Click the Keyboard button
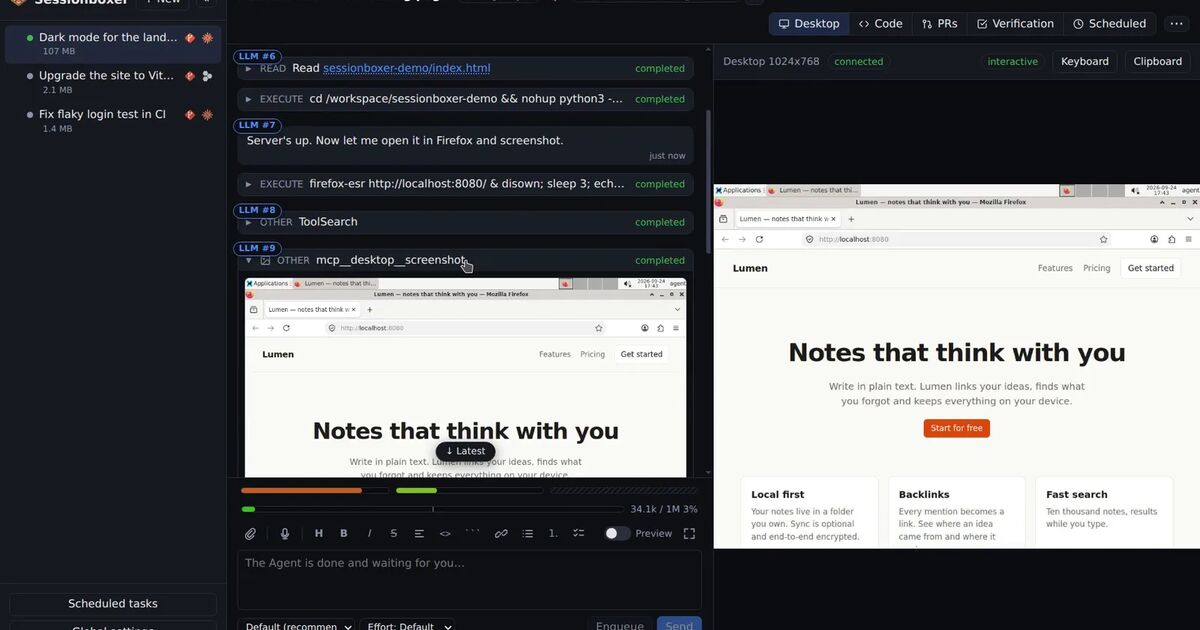 1085,62
